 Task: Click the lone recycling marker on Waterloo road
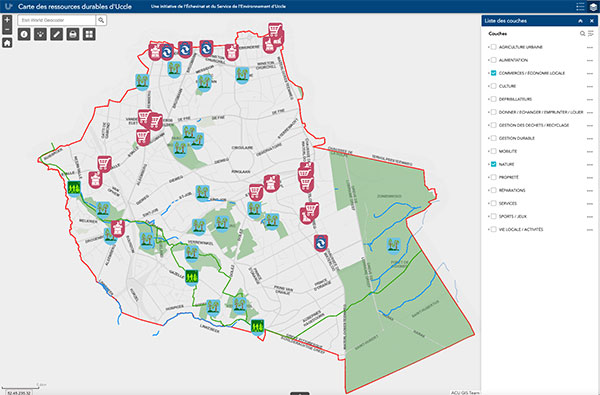tap(321, 243)
